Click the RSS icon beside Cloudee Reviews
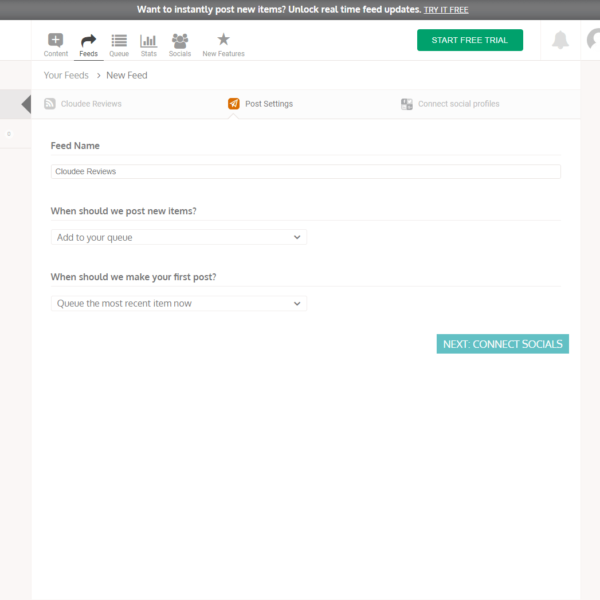Viewport: 600px width, 600px height. [50, 104]
